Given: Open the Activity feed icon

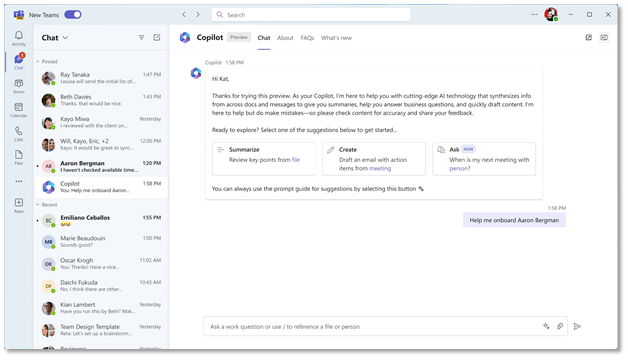Looking at the screenshot, I should point(18,38).
